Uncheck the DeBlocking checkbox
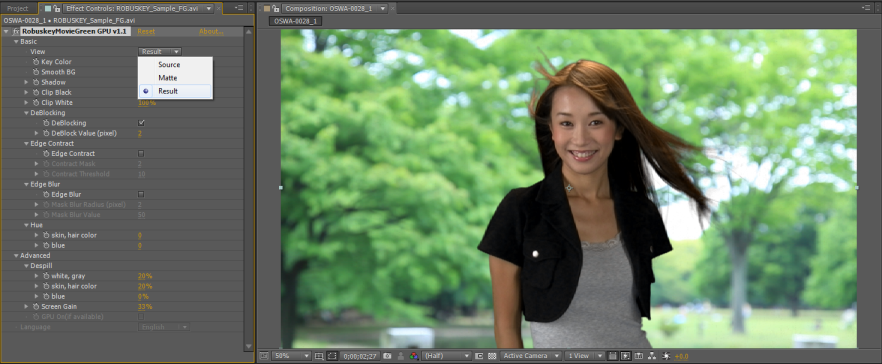882x364 pixels. tap(141, 123)
